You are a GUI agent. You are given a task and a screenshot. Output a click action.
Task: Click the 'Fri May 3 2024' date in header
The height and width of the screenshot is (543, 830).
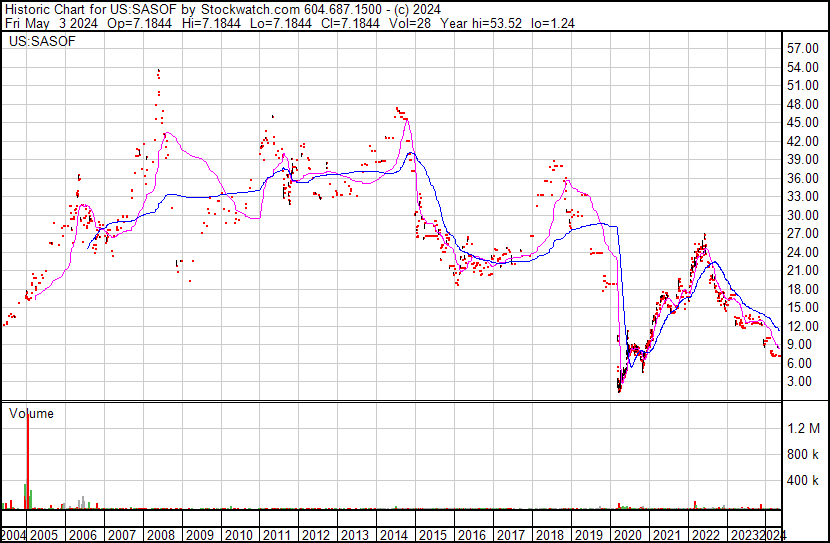tap(51, 23)
